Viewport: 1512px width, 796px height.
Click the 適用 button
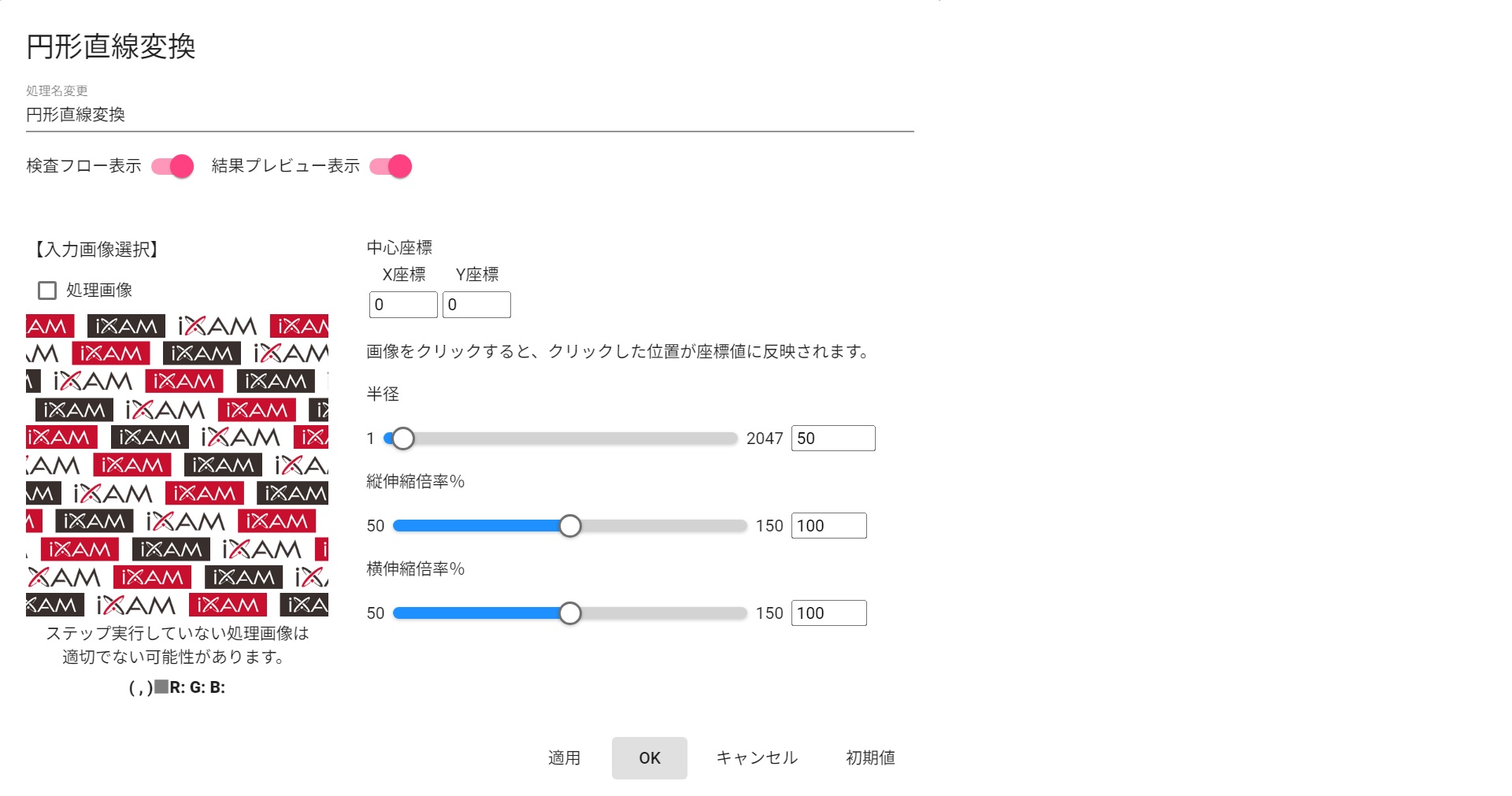564,757
